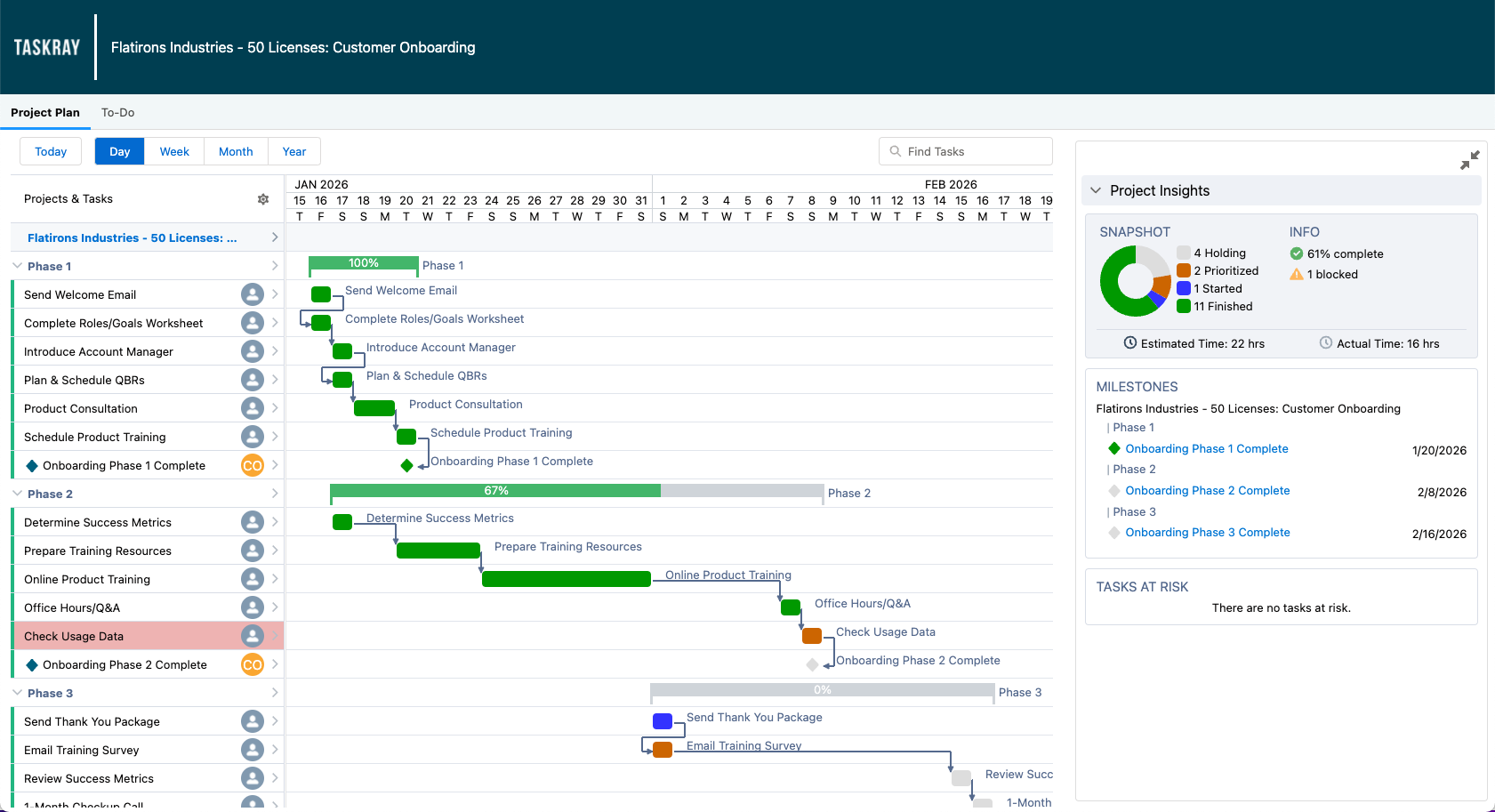Click the Phase 3 0% progress bar
The image size is (1495, 812).
(823, 690)
